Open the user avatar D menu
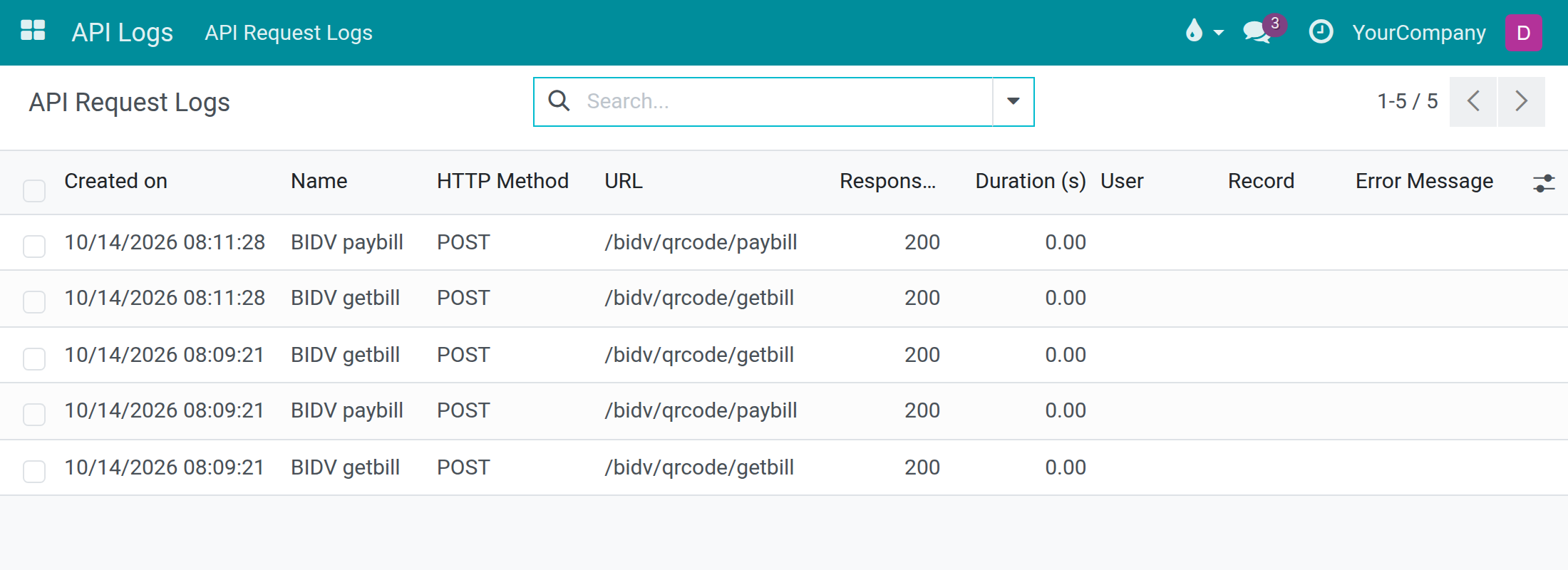1568x570 pixels. [1523, 33]
